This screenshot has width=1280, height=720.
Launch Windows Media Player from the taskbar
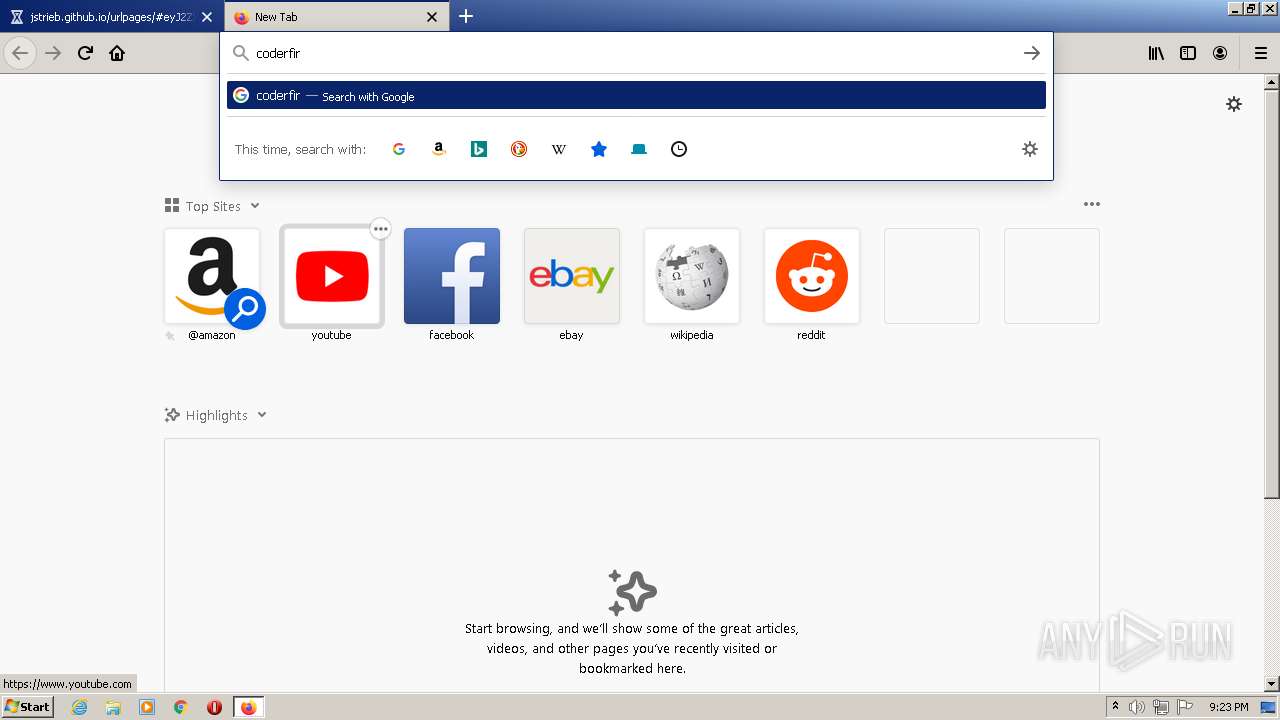(x=147, y=707)
